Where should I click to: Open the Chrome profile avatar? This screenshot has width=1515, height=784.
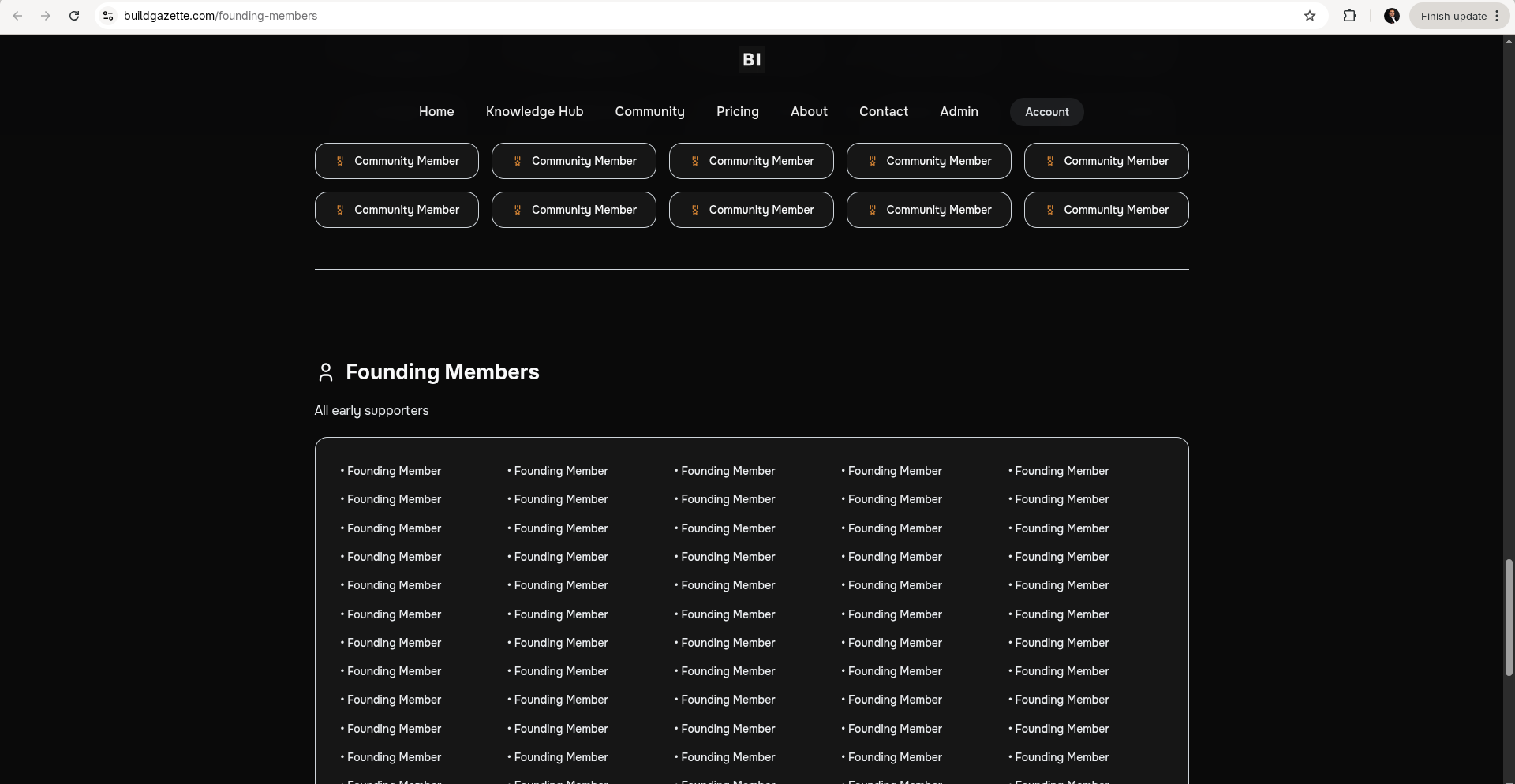point(1392,16)
